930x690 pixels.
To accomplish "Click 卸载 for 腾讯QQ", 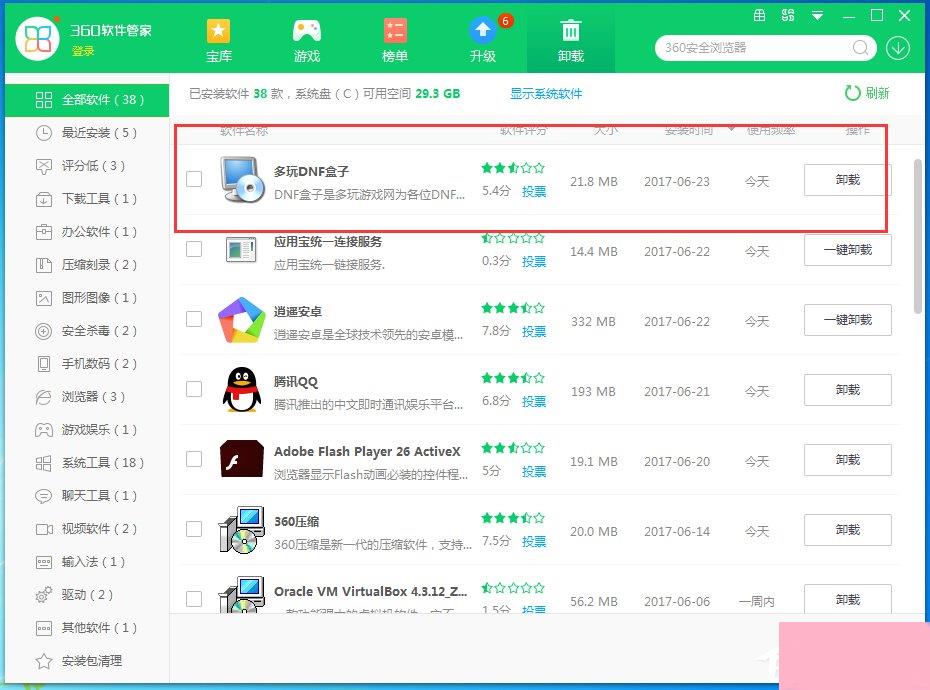I will click(x=848, y=390).
